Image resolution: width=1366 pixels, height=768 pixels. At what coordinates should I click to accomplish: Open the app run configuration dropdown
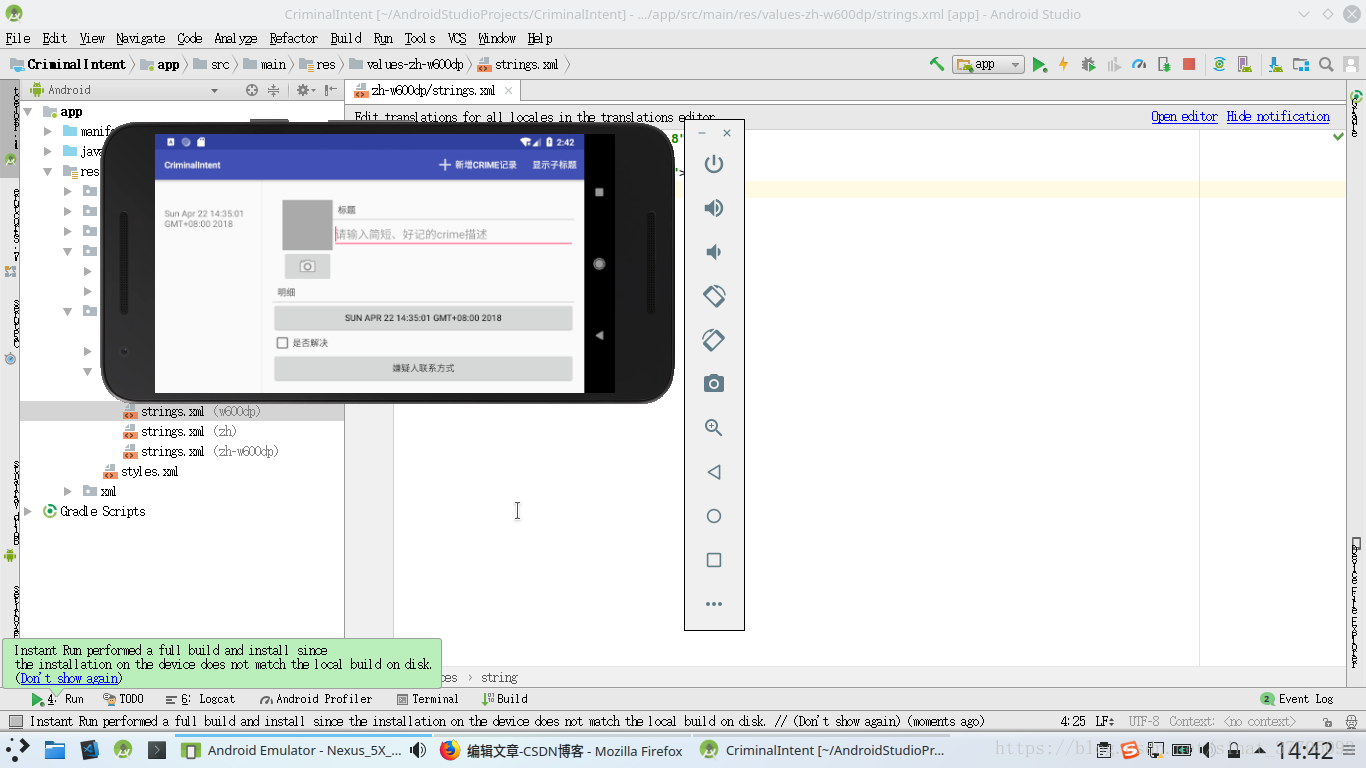tap(988, 64)
